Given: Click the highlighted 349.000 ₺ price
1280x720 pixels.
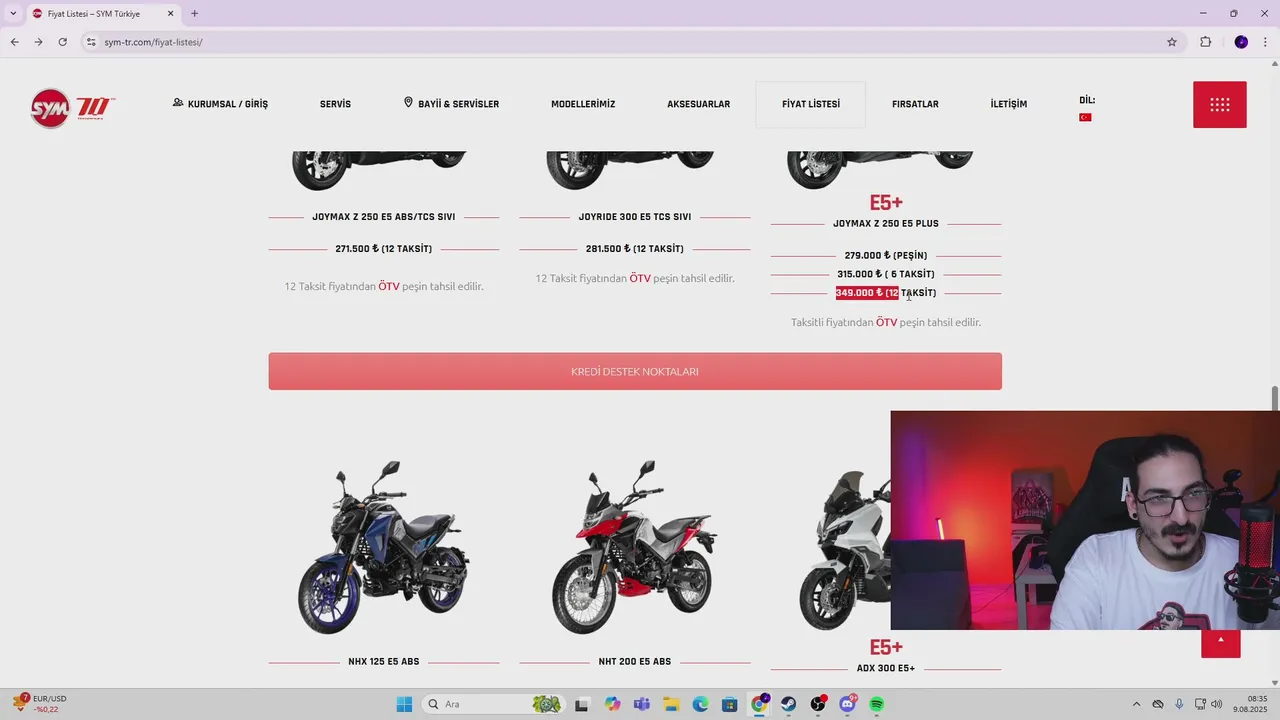Looking at the screenshot, I should (867, 293).
